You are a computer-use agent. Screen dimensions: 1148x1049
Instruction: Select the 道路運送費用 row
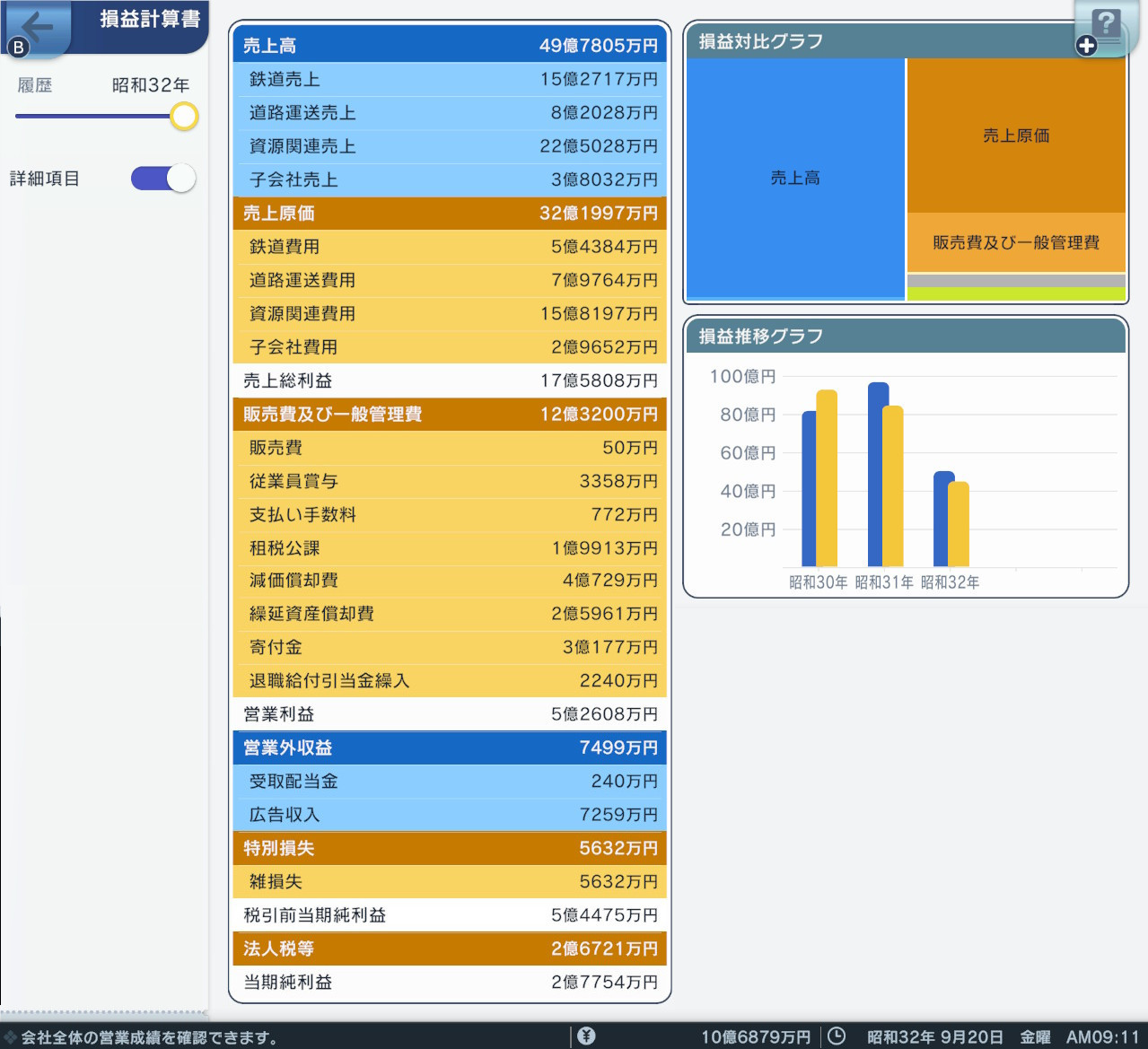point(450,280)
